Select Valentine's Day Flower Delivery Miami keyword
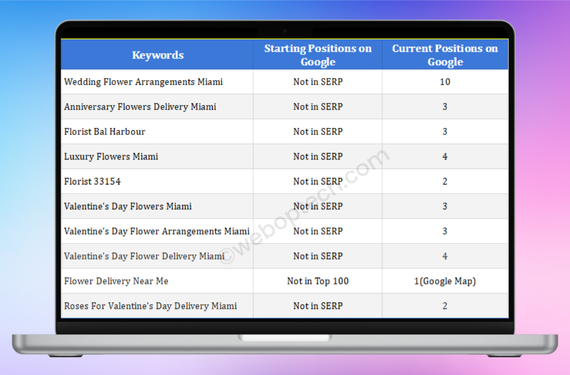This screenshot has width=570, height=375. click(x=144, y=256)
